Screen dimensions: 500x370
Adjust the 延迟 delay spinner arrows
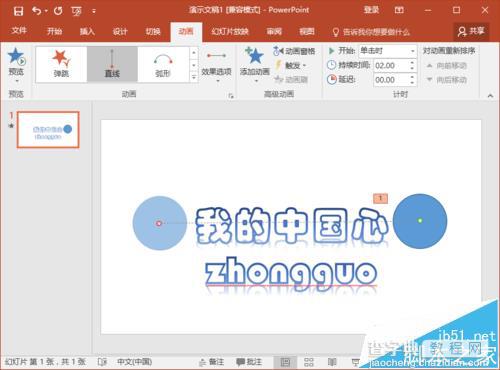pyautogui.click(x=412, y=80)
